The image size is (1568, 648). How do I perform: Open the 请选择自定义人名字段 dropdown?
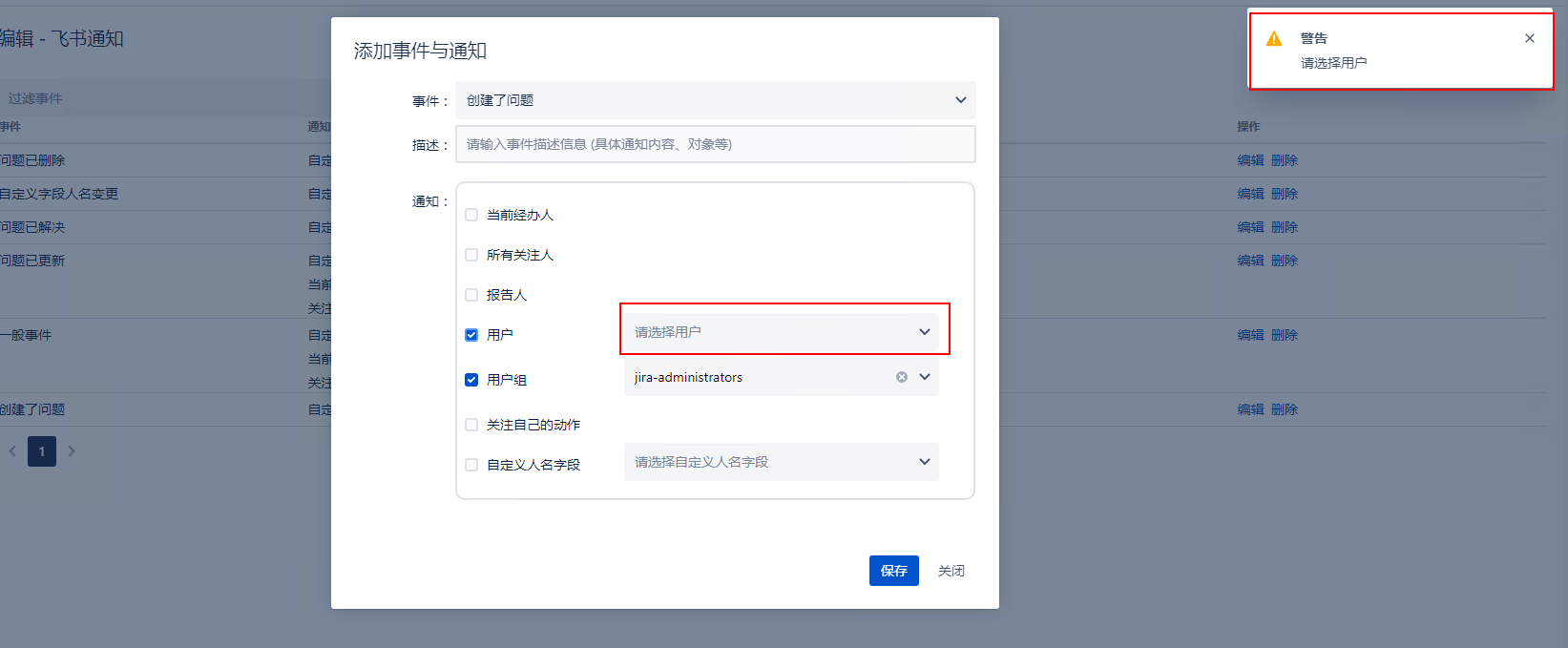pyautogui.click(x=781, y=462)
